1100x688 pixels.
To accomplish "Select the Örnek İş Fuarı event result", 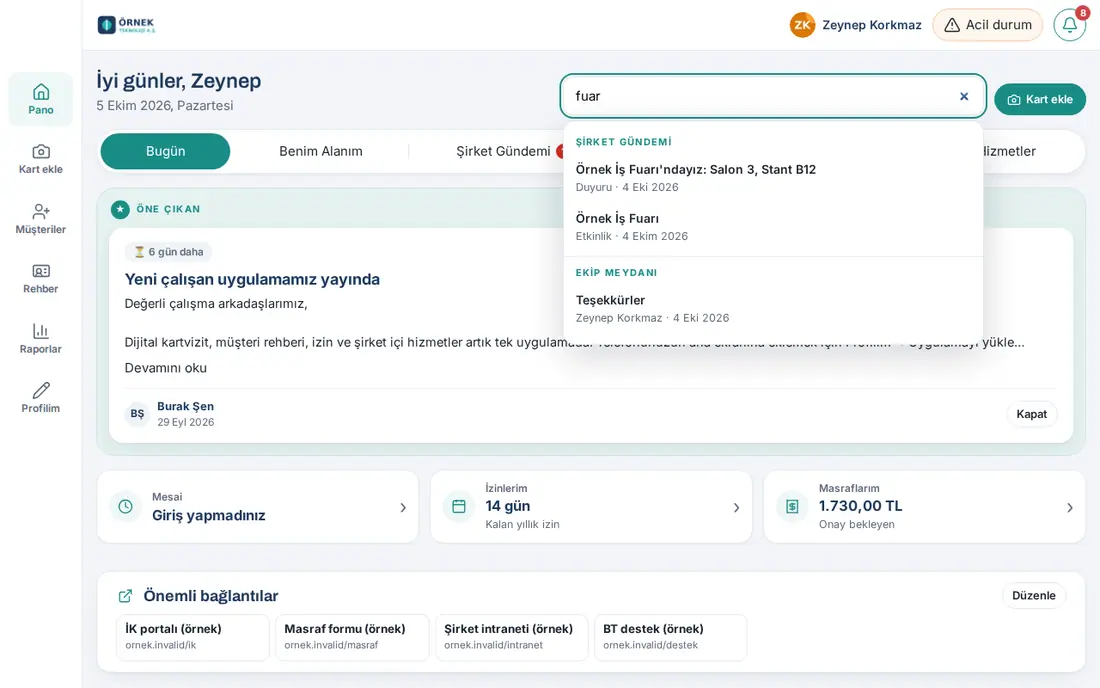I will (773, 227).
